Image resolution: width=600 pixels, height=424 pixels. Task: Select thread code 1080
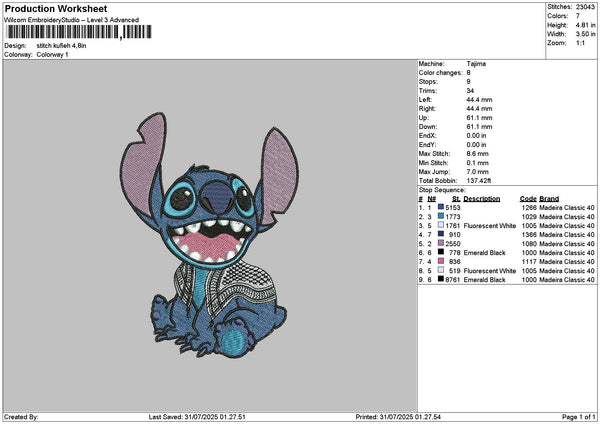pos(529,244)
